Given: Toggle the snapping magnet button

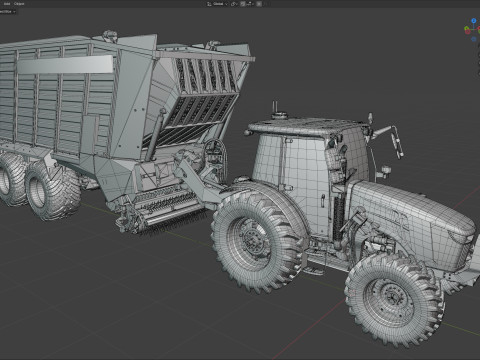Looking at the screenshot, I should click(x=243, y=4).
